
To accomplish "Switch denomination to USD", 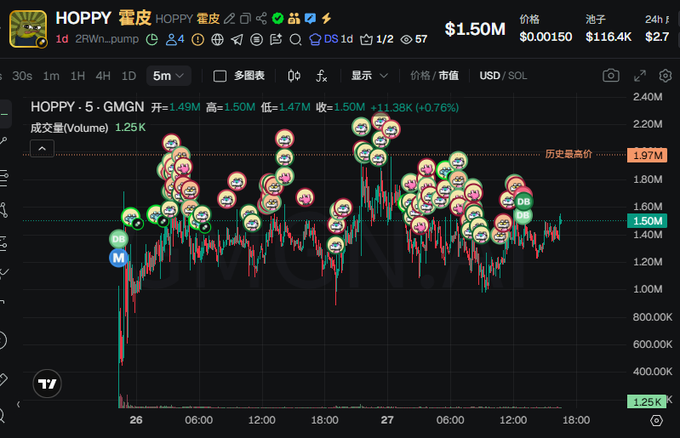I will tap(490, 75).
